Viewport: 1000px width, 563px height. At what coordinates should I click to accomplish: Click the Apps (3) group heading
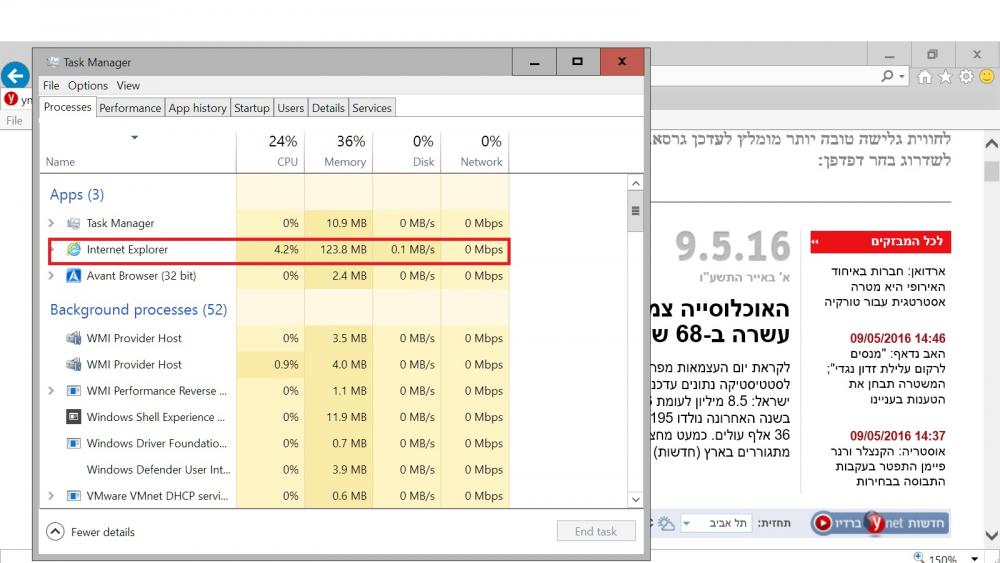[x=77, y=194]
